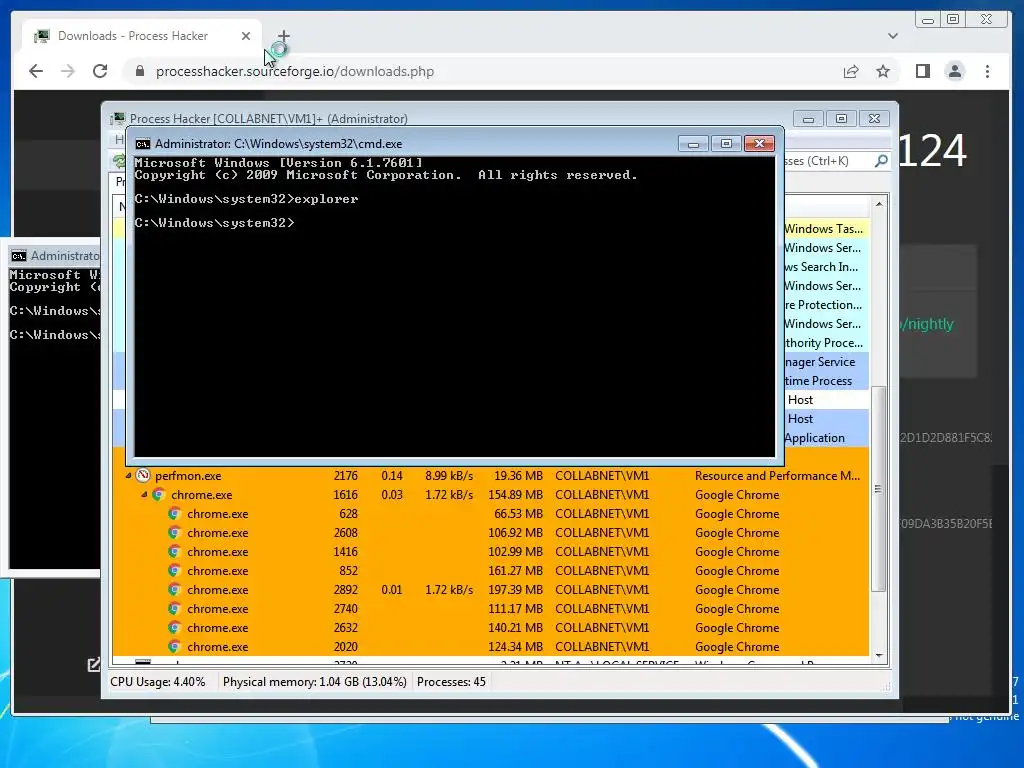1024x768 pixels.
Task: Close the Downloads - Process Hacker tab
Action: point(246,36)
